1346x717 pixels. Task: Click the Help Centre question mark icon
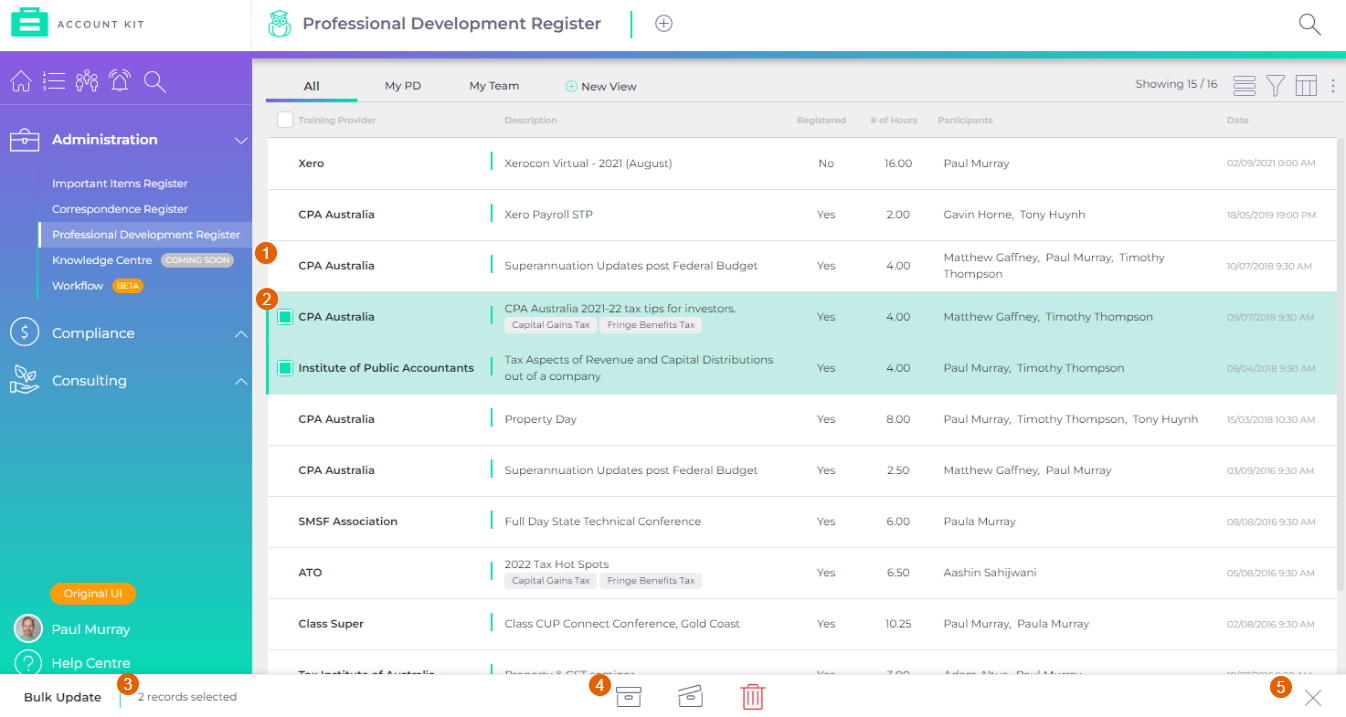28,663
